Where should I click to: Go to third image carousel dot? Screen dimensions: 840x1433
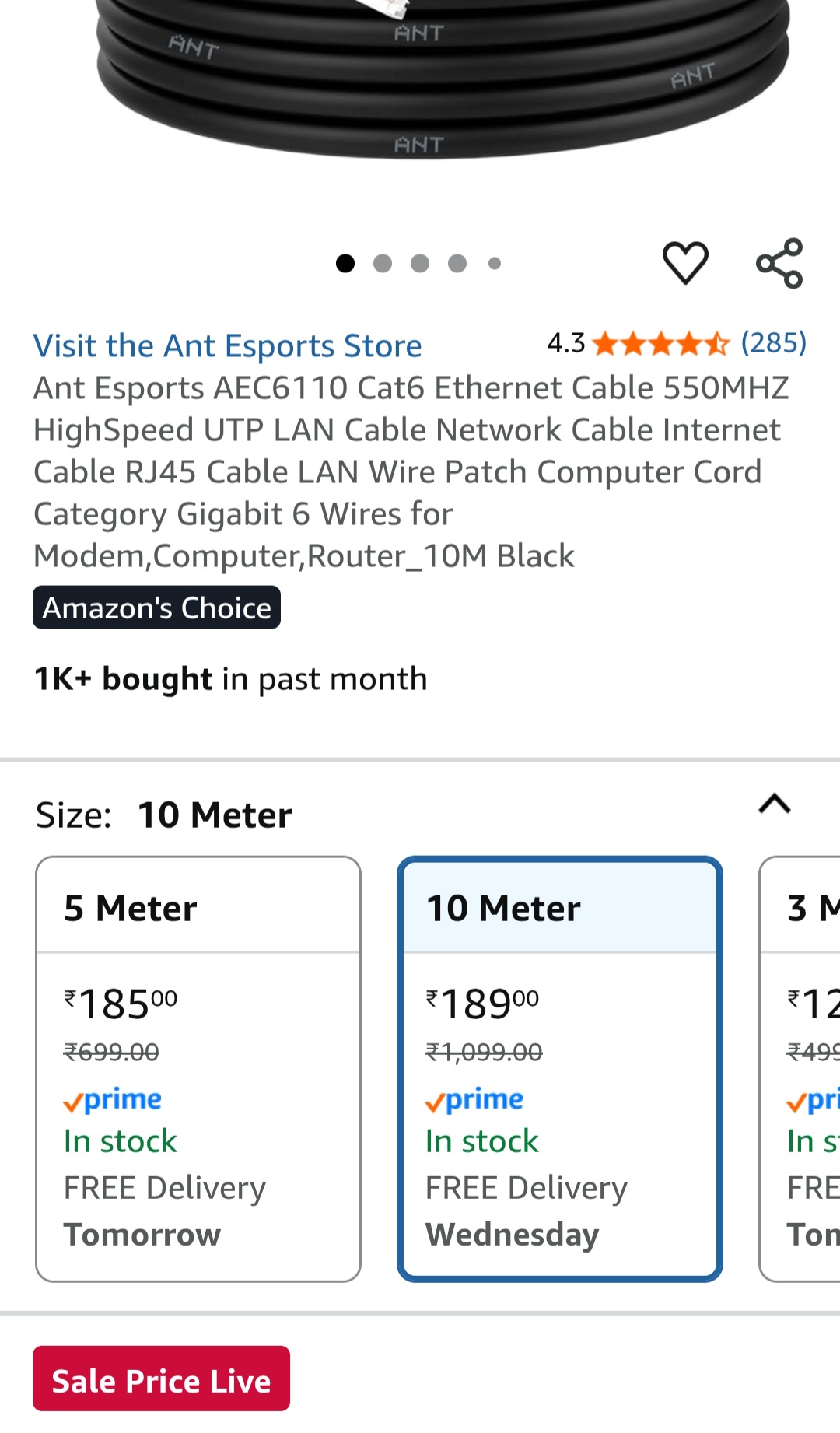tap(420, 264)
